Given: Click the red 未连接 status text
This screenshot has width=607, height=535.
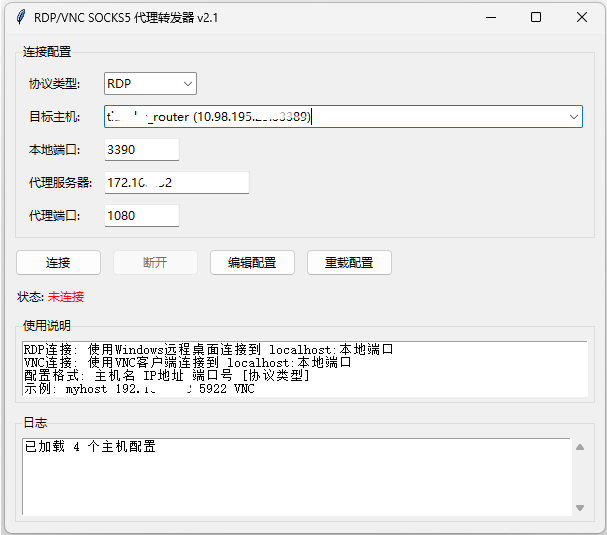Looking at the screenshot, I should pos(66,297).
